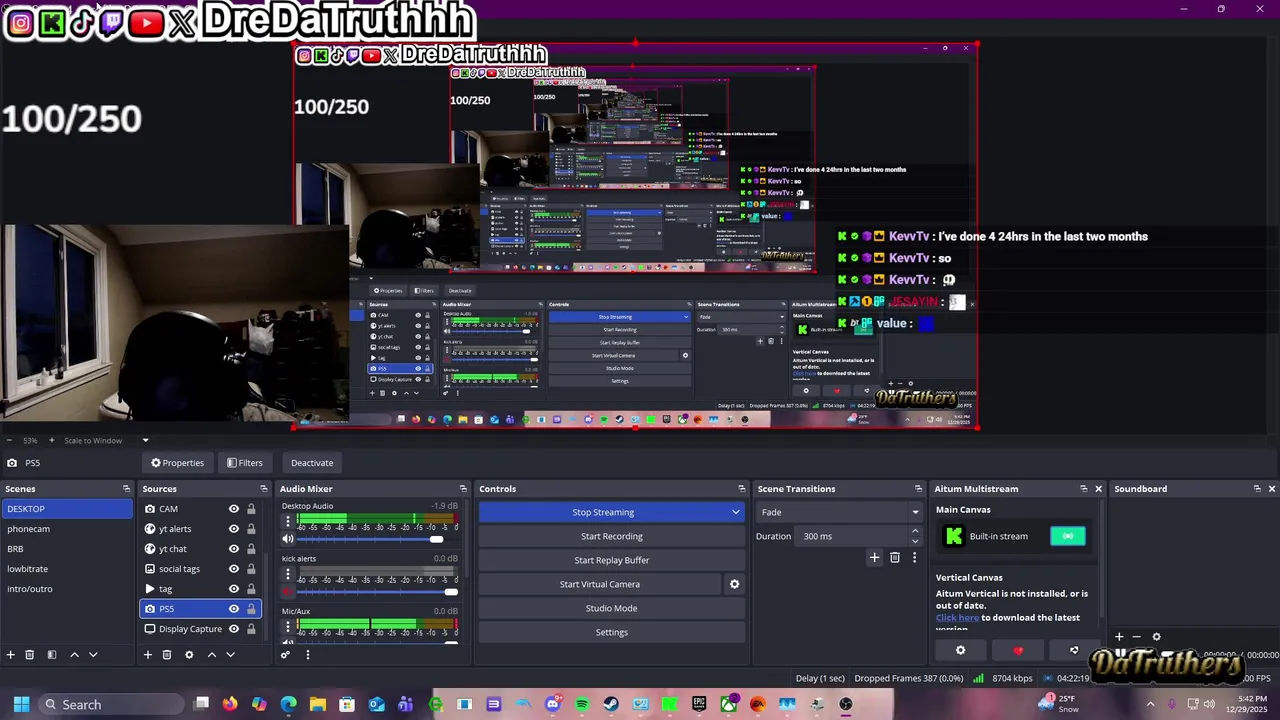Click the taskbar Search box
Screen dimensions: 1280x720
pyautogui.click(x=110, y=704)
